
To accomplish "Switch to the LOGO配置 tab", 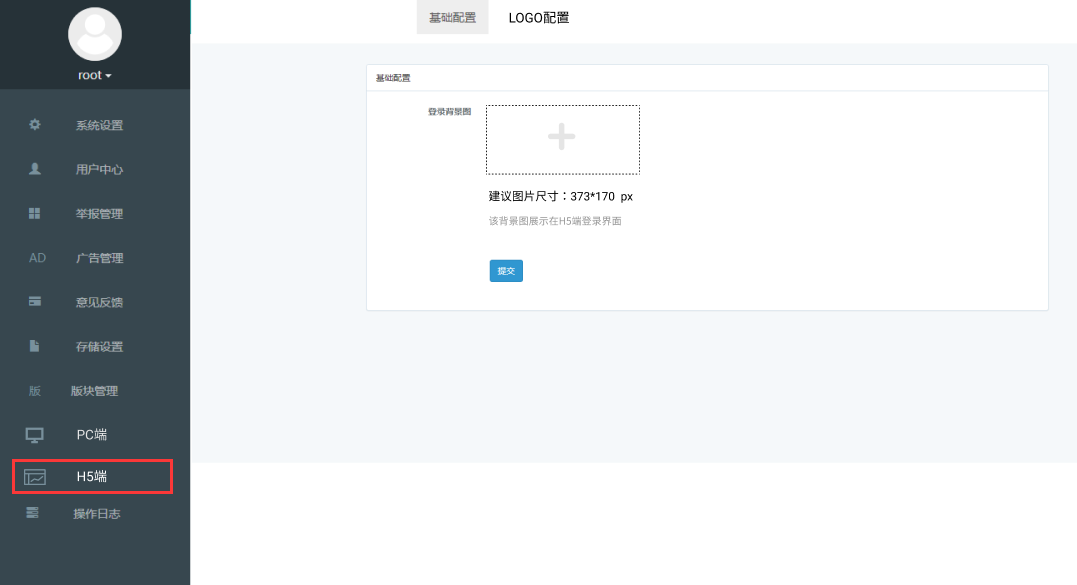I will tap(538, 18).
